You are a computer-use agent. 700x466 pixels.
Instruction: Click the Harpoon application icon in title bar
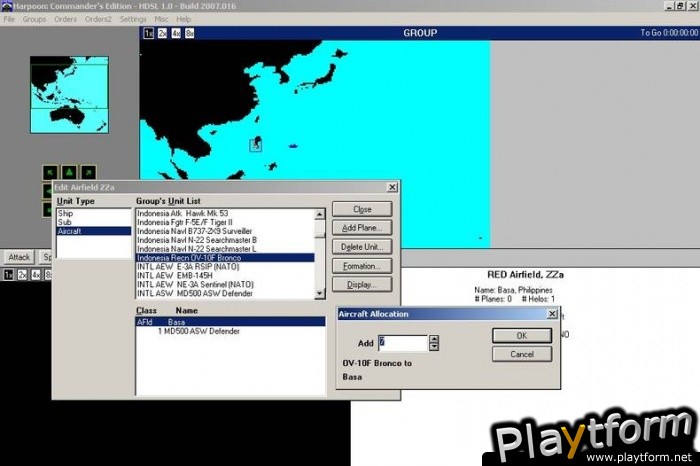tap(6, 6)
